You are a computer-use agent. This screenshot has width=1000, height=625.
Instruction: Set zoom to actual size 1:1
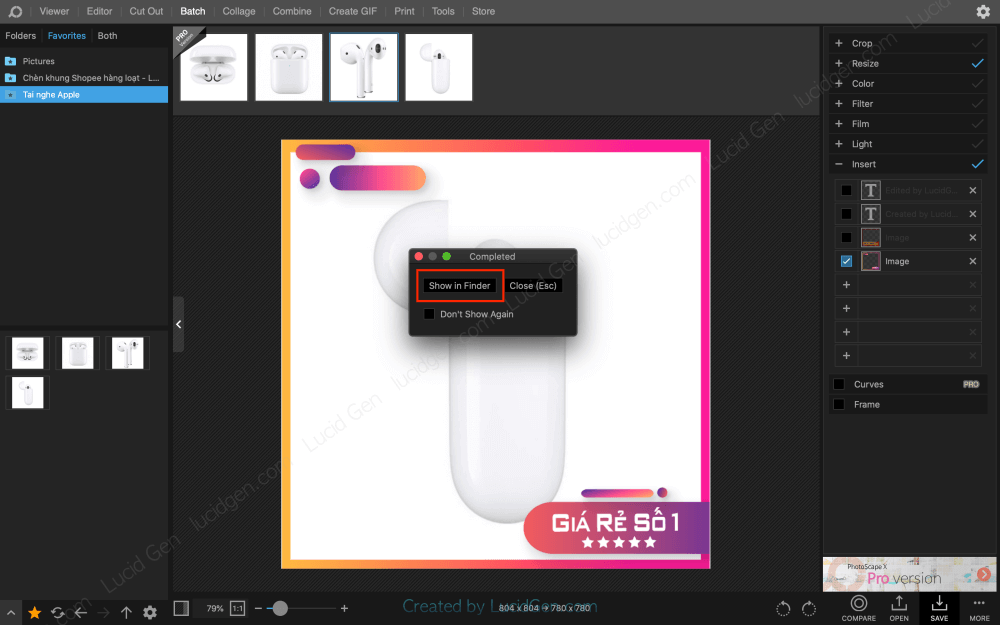coord(237,608)
